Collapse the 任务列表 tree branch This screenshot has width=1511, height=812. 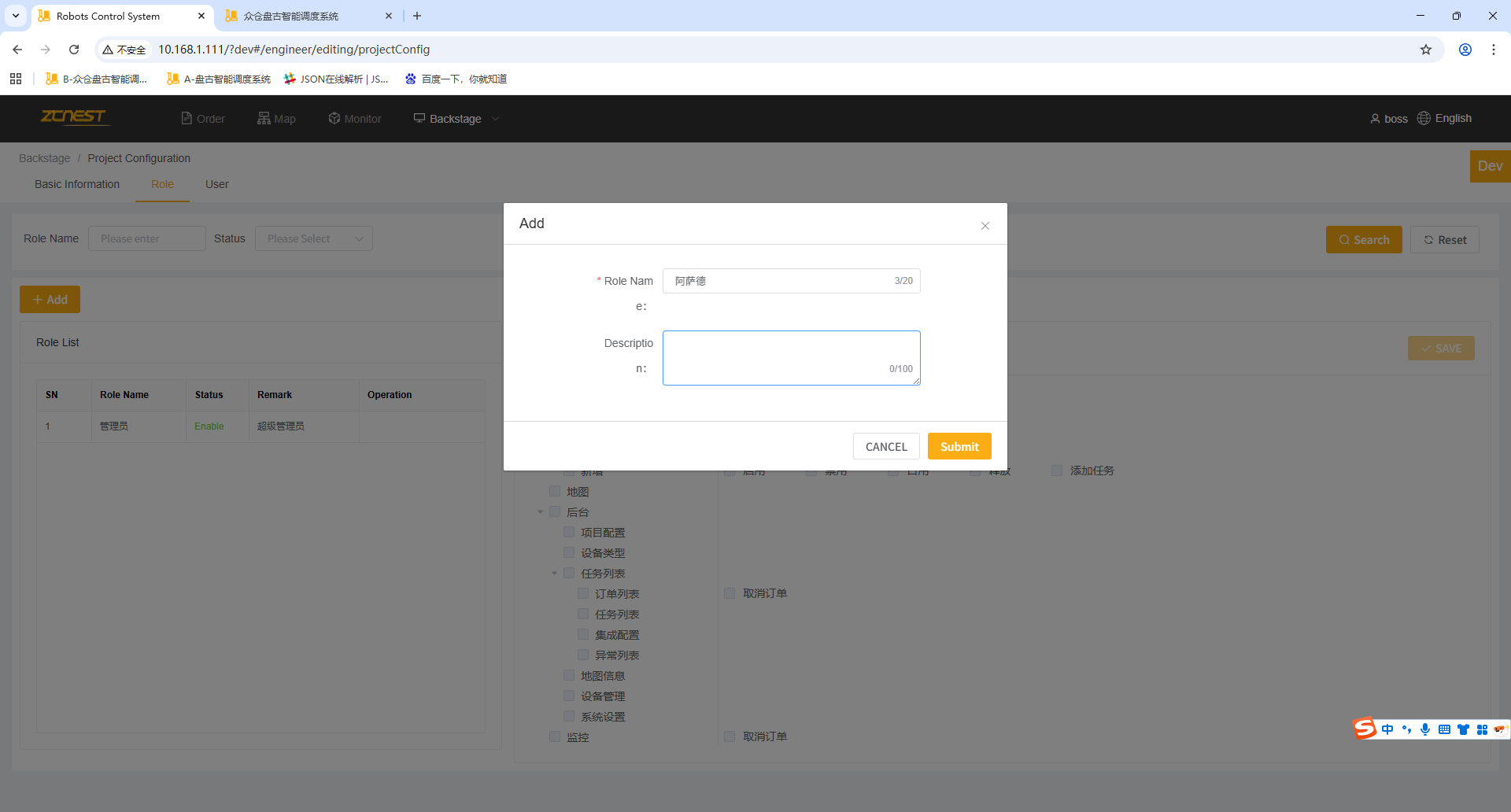coord(555,574)
